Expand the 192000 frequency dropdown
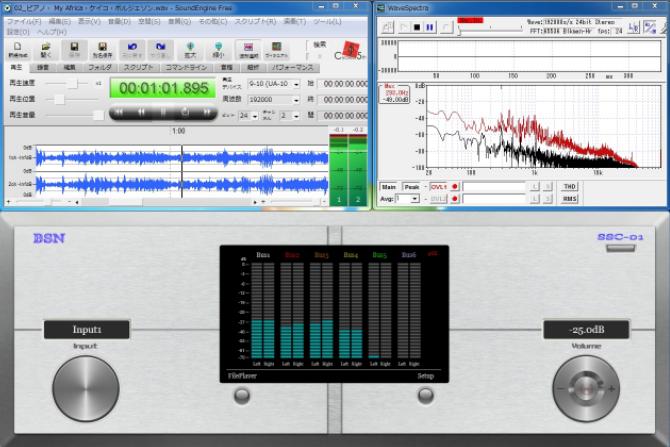The width and height of the screenshot is (670, 447). point(295,100)
